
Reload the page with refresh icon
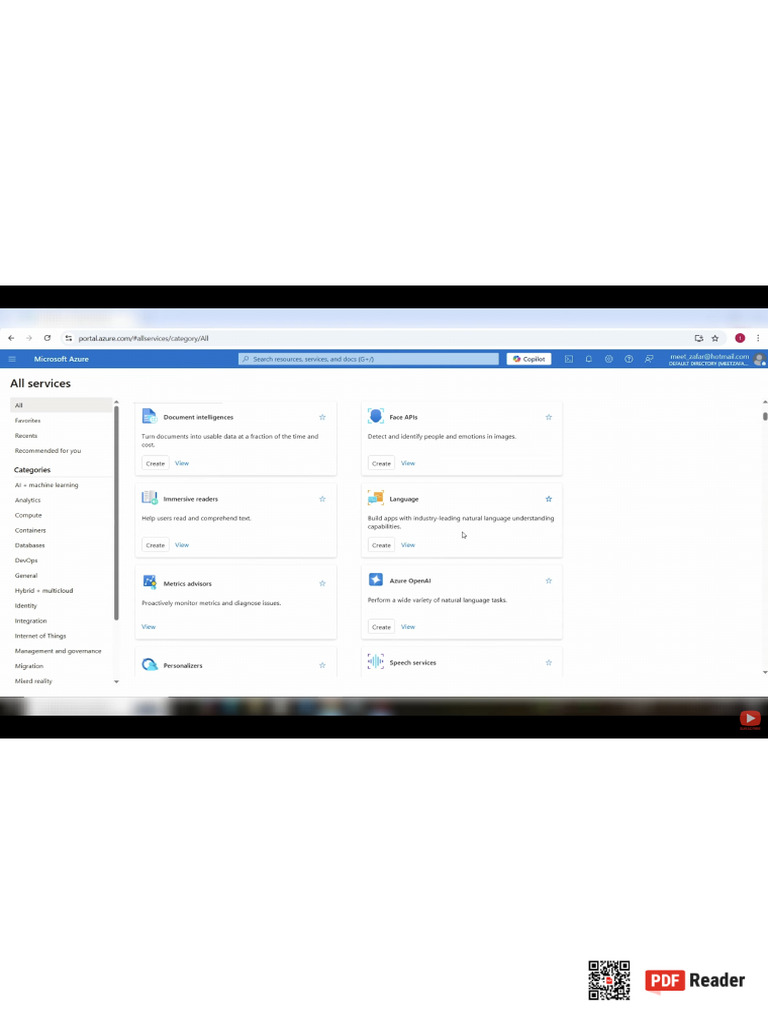click(47, 338)
